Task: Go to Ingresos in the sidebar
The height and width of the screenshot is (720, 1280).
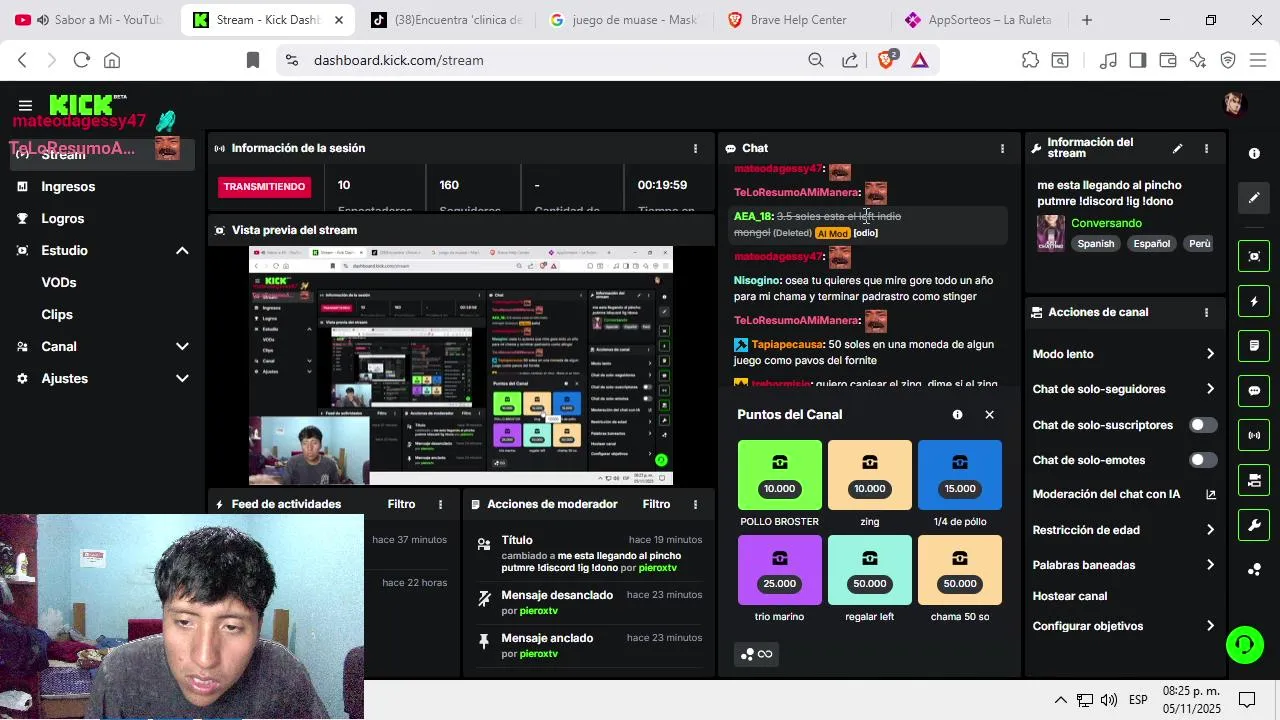Action: [68, 186]
